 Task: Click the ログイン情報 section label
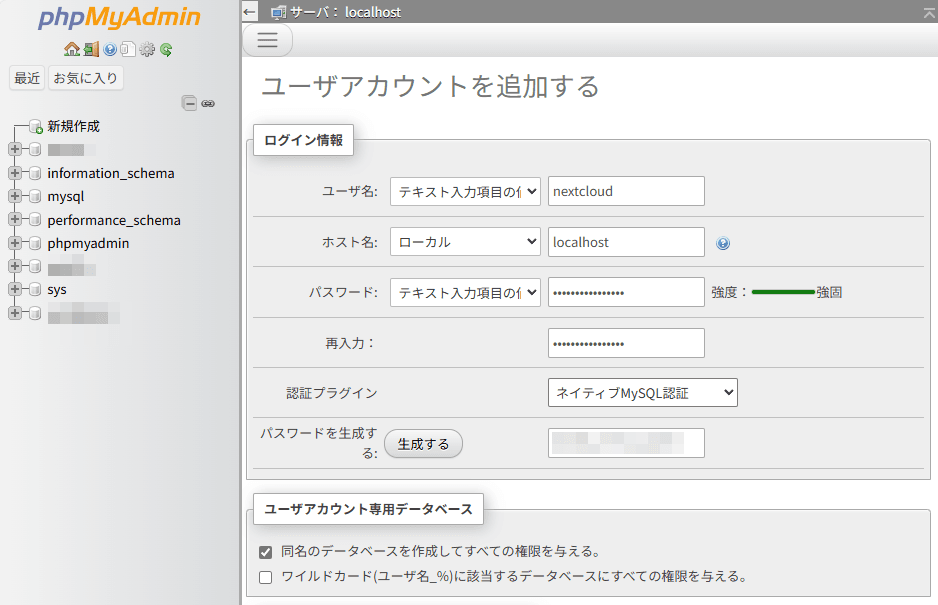pos(303,140)
